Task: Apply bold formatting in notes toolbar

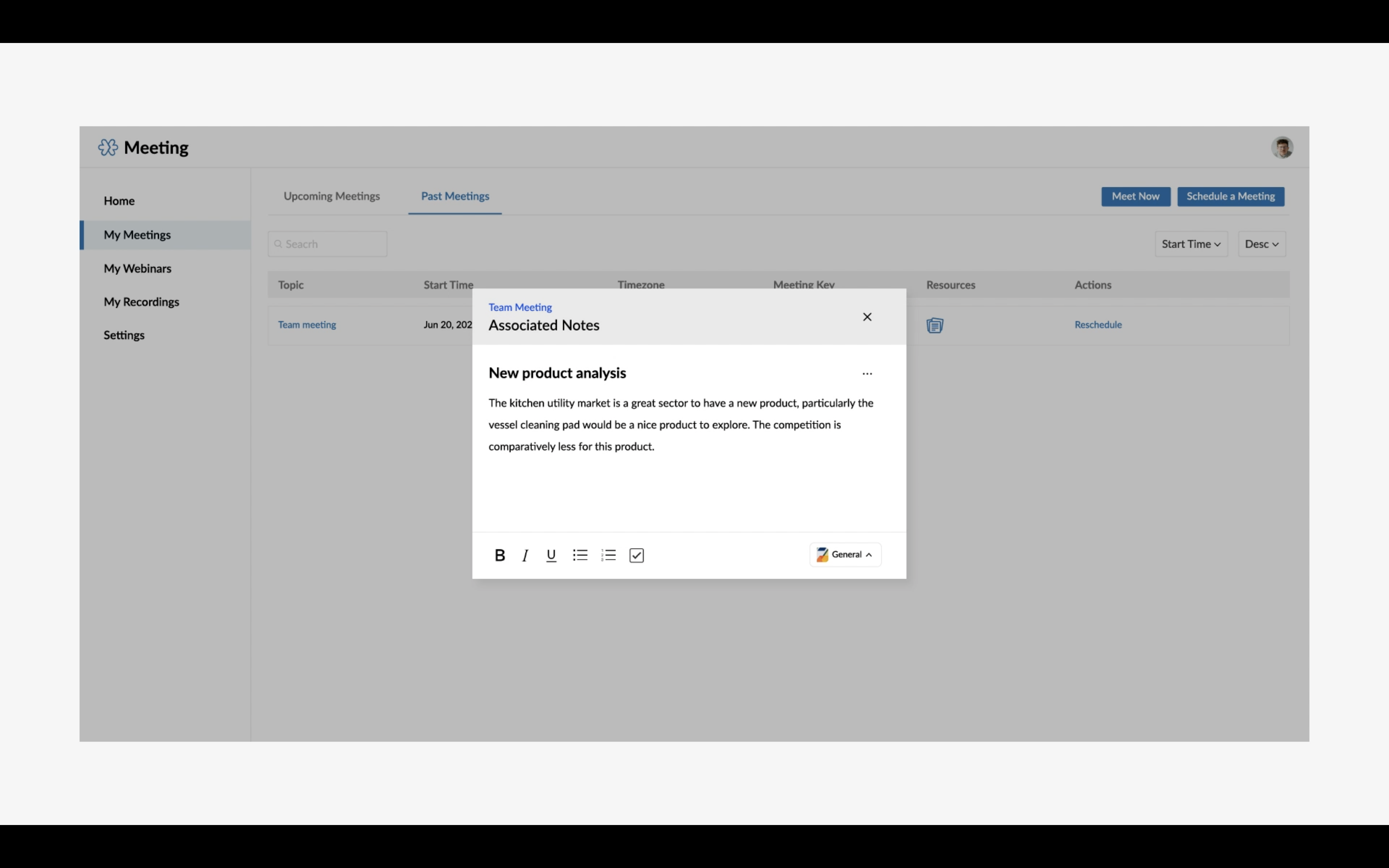Action: [x=499, y=555]
